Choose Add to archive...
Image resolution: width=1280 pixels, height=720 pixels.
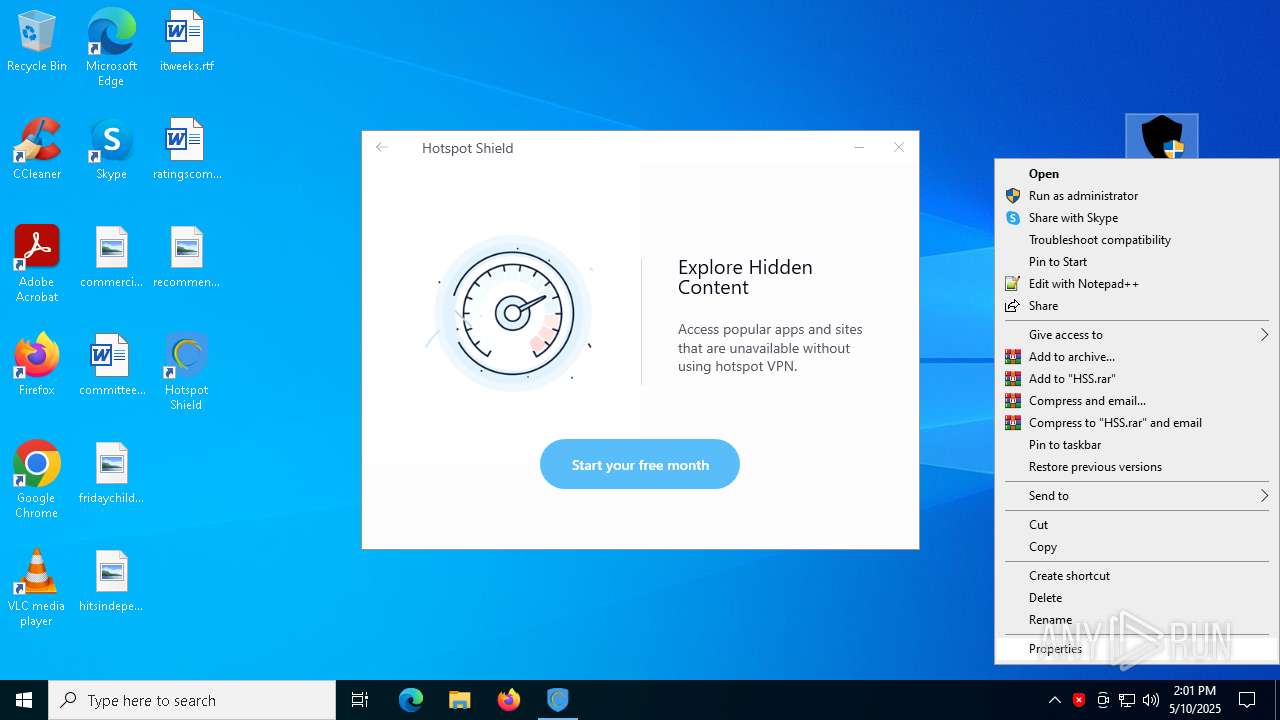1137,357
